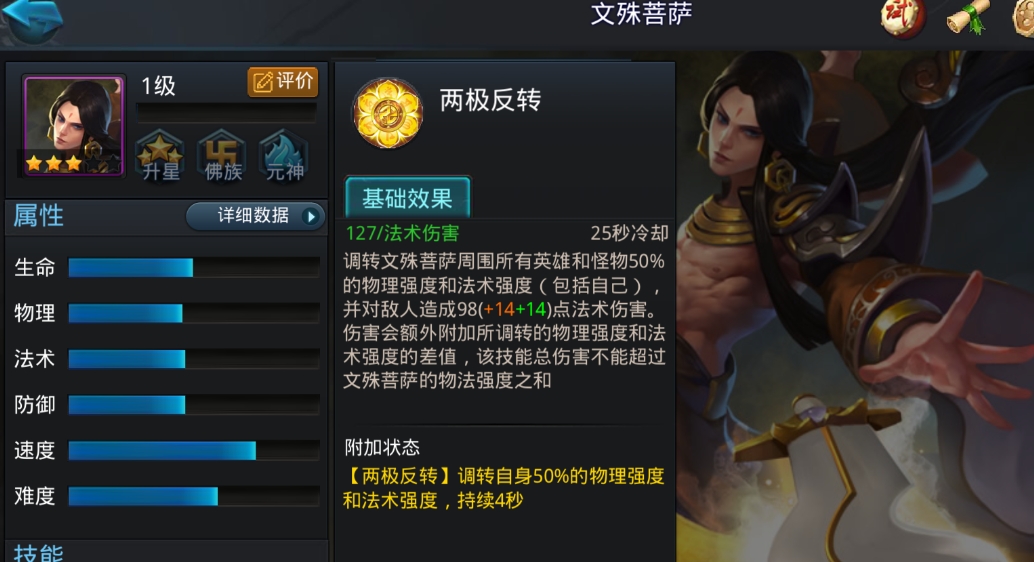The image size is (1034, 562).
Task: Open 详细数据 detailed stats button
Action: (x=256, y=216)
